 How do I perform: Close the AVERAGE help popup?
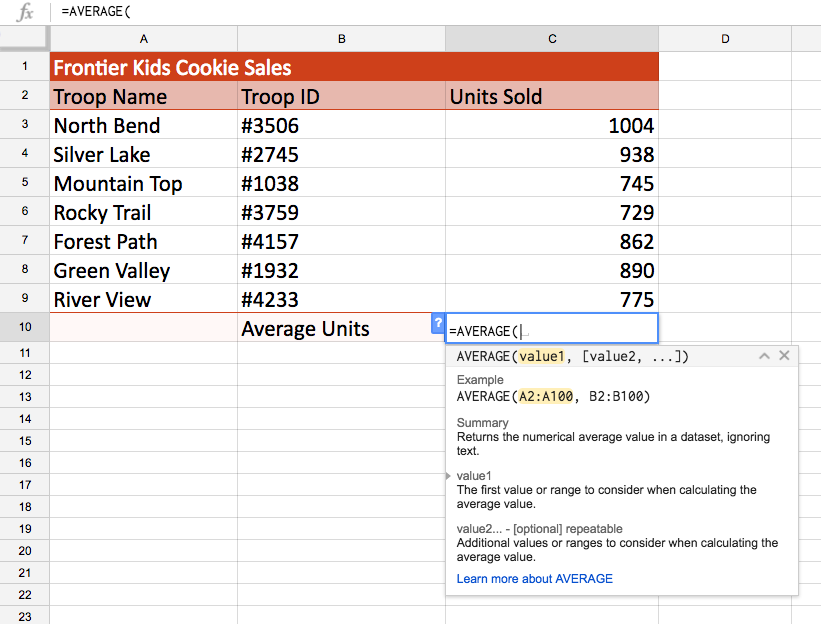[x=784, y=355]
